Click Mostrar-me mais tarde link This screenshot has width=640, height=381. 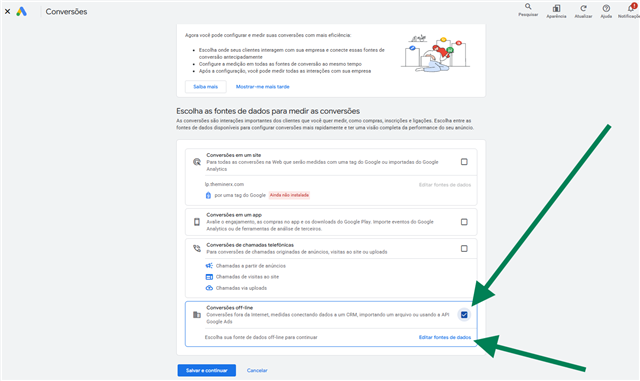(x=262, y=87)
